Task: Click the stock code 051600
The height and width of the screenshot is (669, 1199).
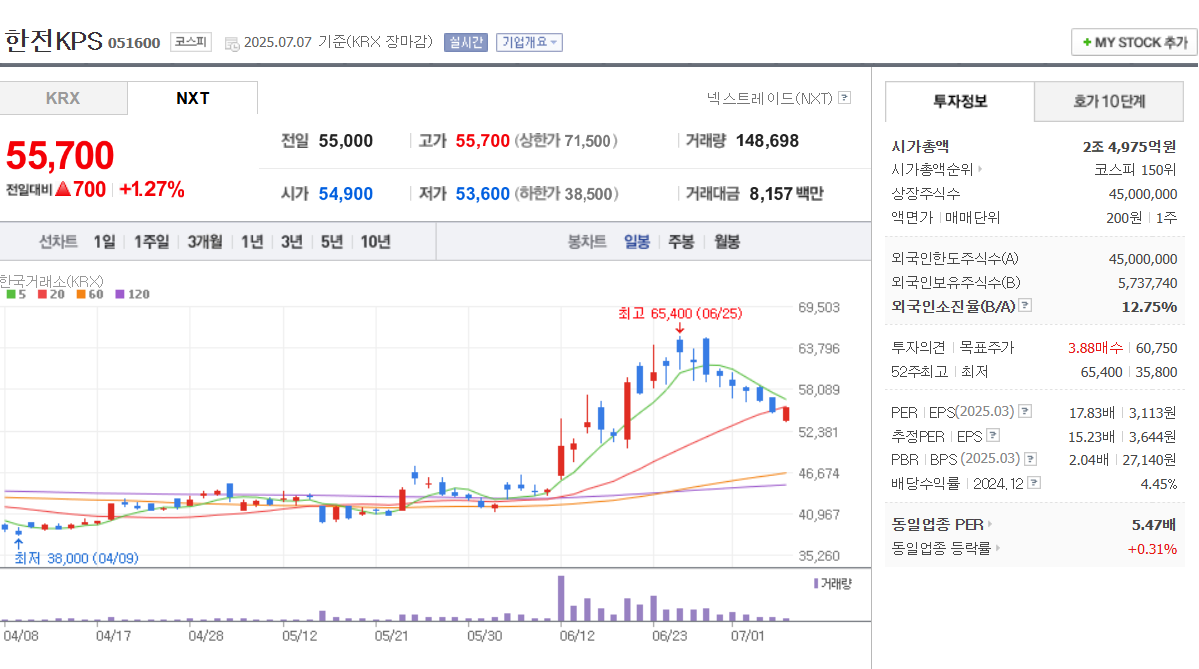Action: click(x=134, y=43)
